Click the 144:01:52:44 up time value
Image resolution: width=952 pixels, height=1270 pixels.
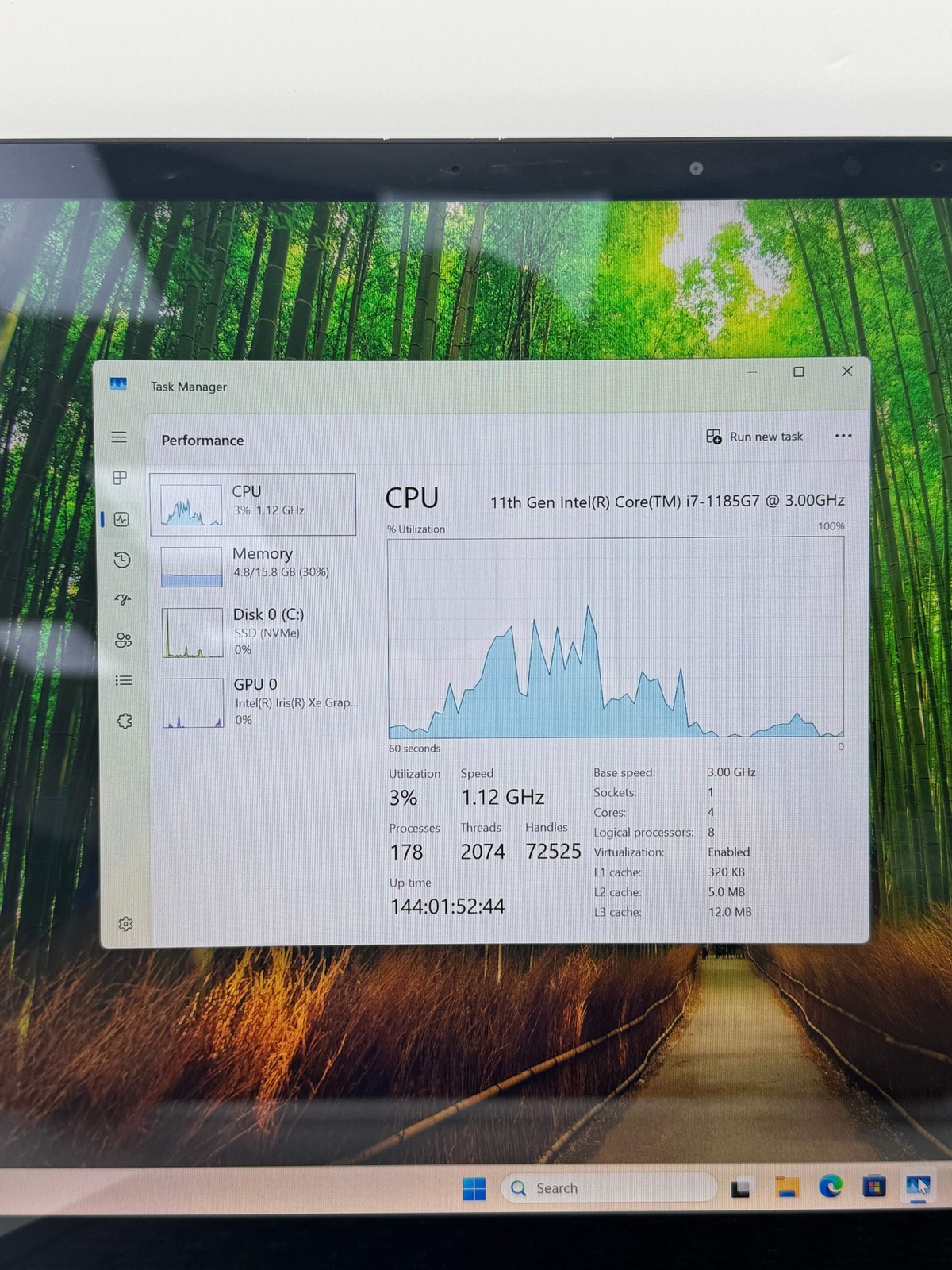(x=447, y=906)
